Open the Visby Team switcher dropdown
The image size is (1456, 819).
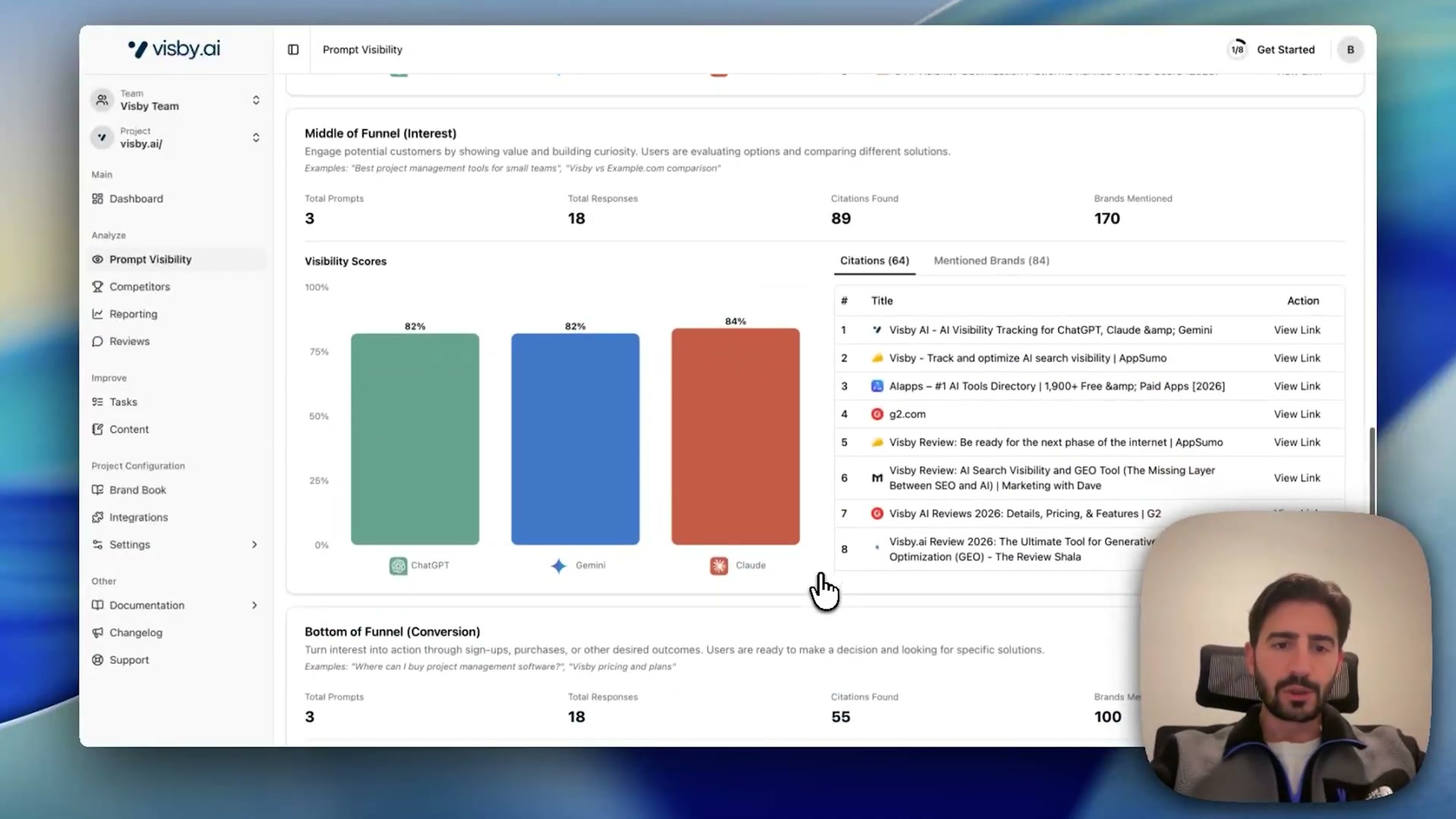tap(176, 100)
